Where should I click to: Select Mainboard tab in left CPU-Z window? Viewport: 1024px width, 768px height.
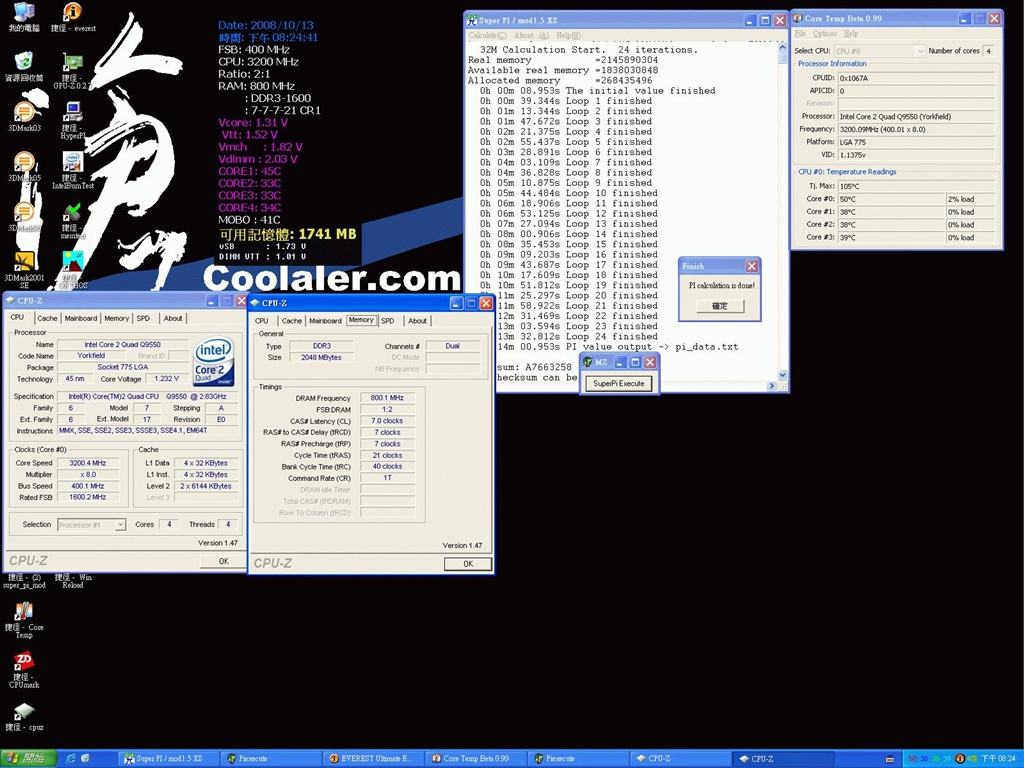(x=81, y=319)
